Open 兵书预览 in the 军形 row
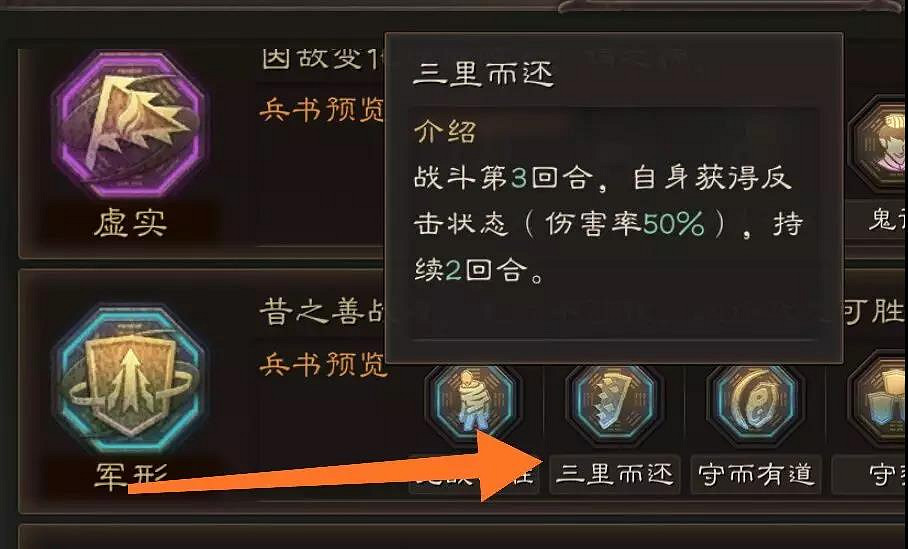This screenshot has height=549, width=908. [x=323, y=364]
